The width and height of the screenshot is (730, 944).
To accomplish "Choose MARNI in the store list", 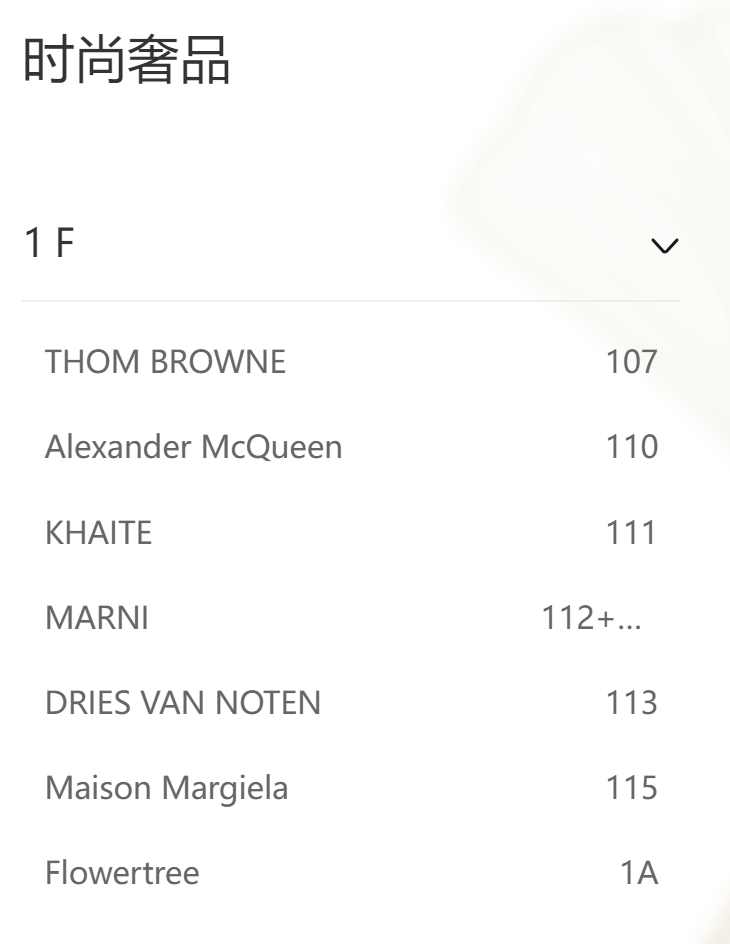I will coord(97,618).
